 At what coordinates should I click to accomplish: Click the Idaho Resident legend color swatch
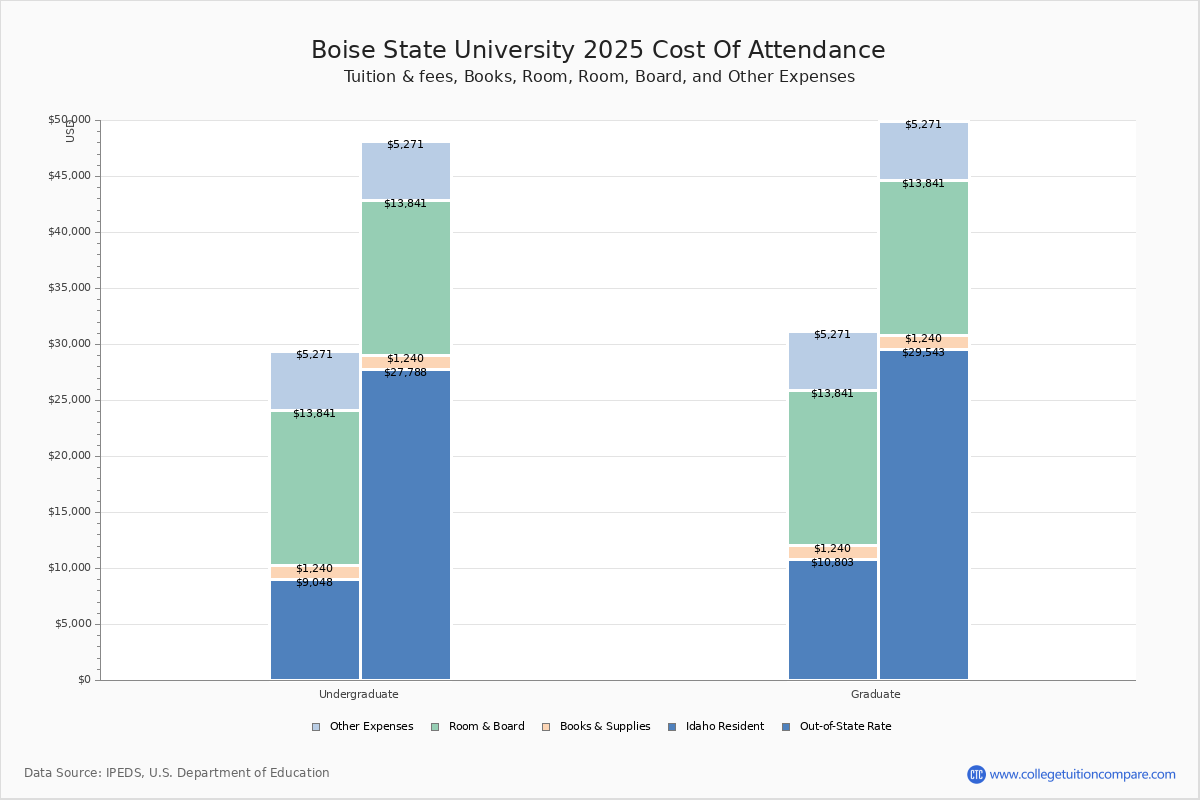click(672, 727)
